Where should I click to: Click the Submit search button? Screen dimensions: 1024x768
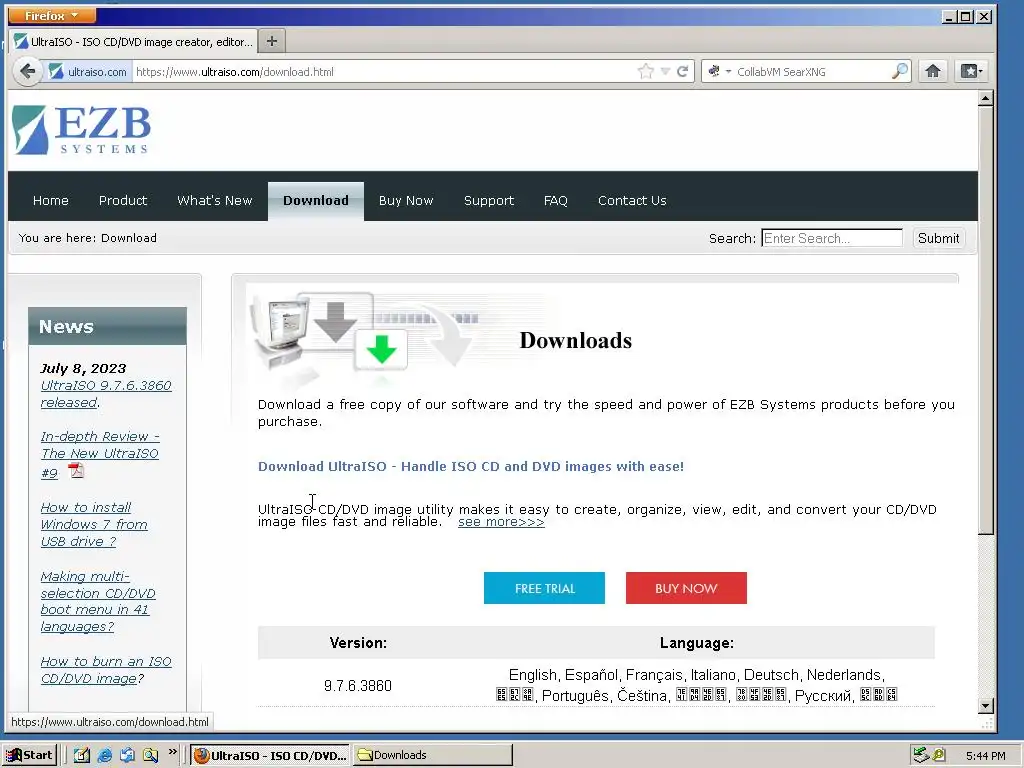(938, 238)
